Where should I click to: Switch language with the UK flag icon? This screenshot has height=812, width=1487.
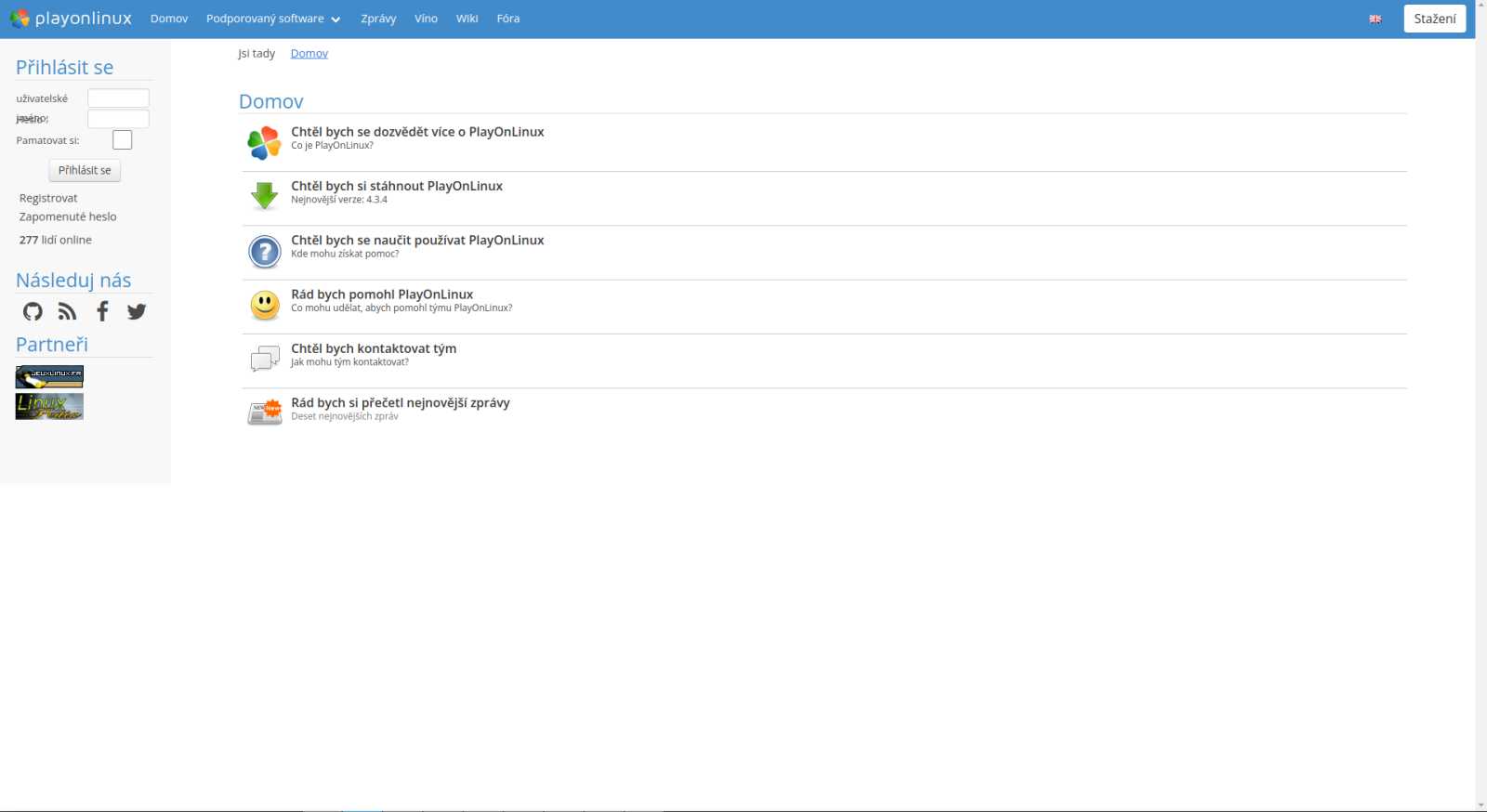click(1375, 19)
